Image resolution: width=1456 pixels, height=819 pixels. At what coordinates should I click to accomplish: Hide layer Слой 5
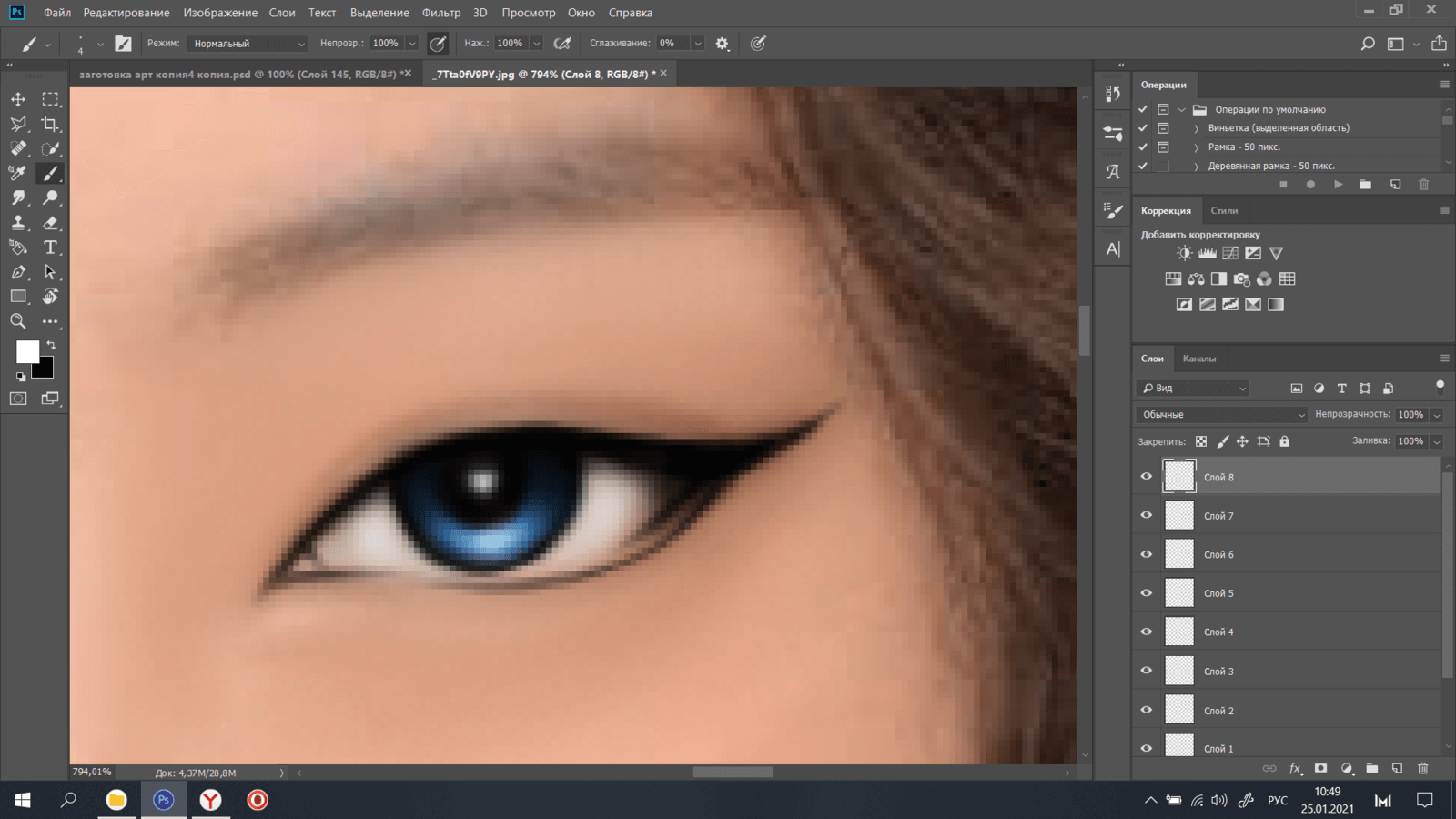click(1147, 592)
